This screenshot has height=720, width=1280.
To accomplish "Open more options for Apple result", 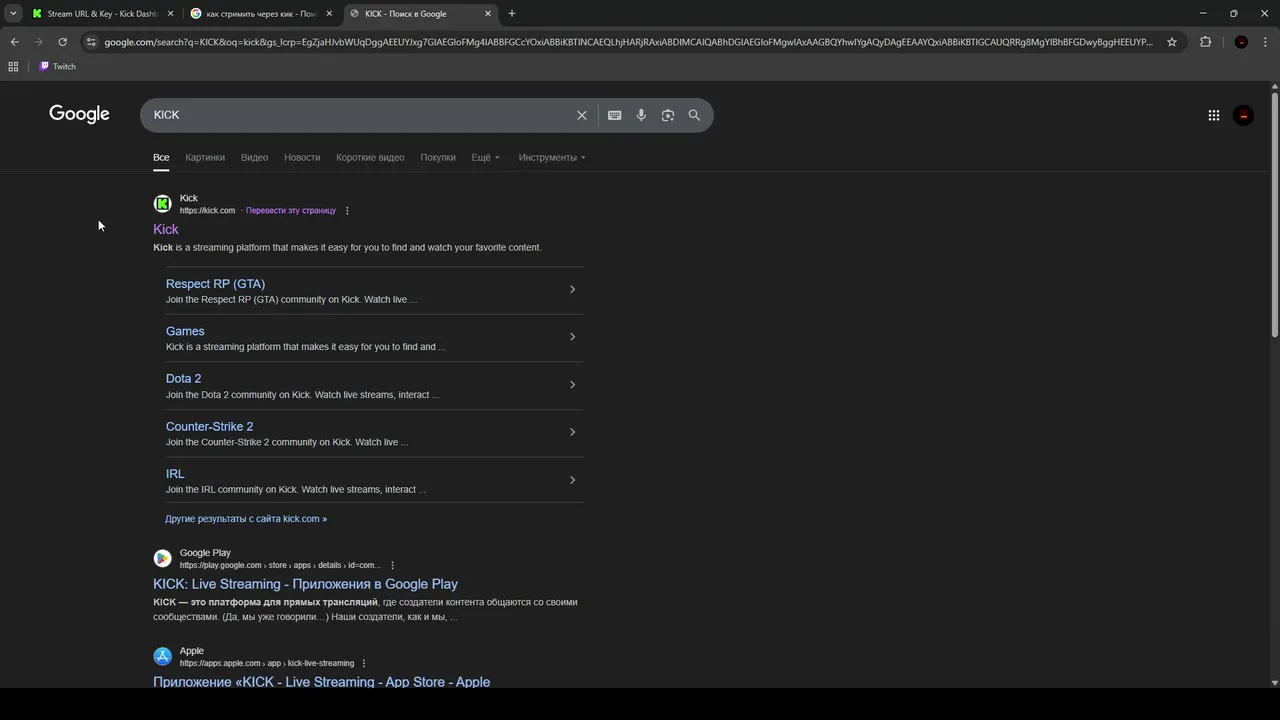I will tap(364, 664).
